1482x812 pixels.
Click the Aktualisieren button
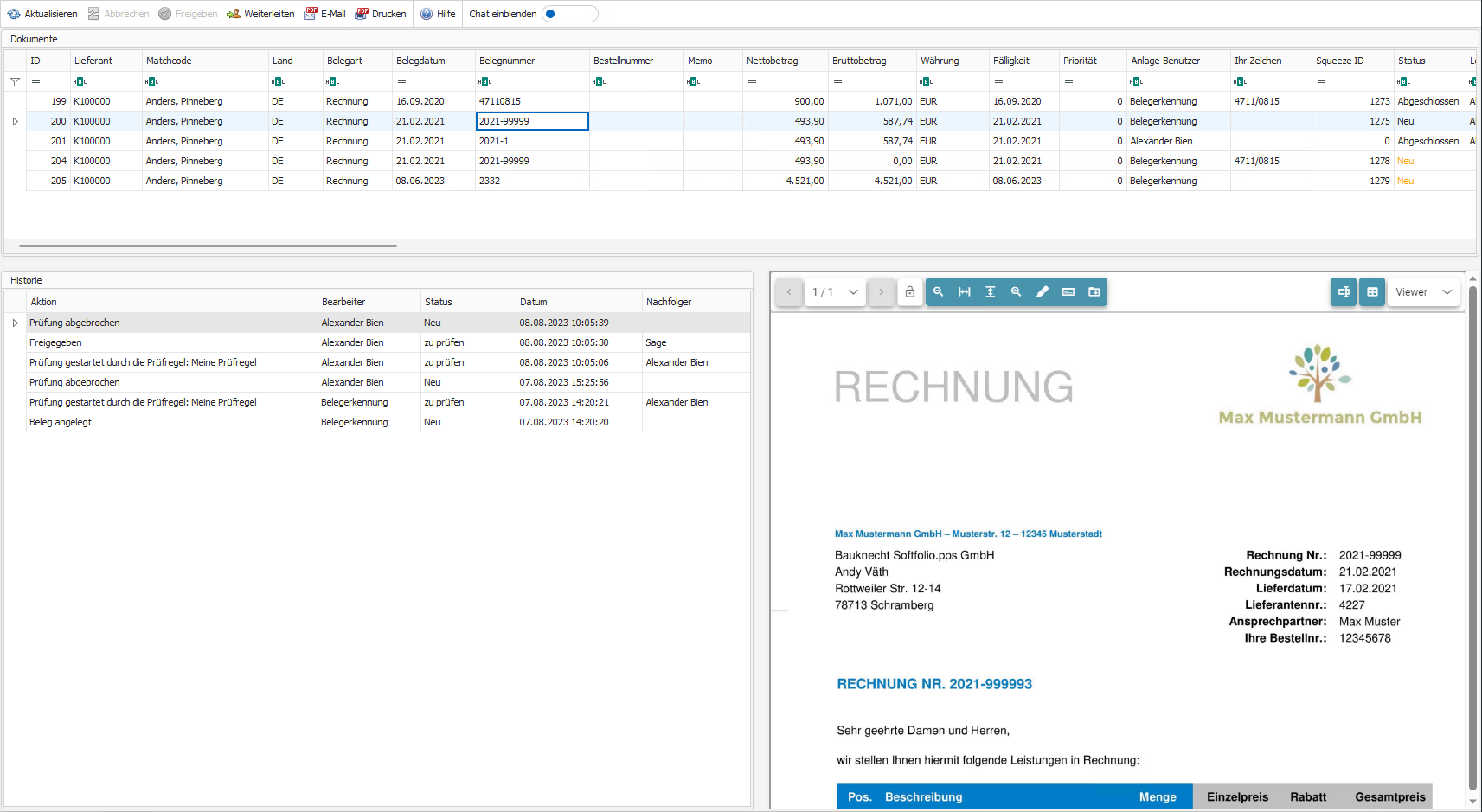point(42,14)
